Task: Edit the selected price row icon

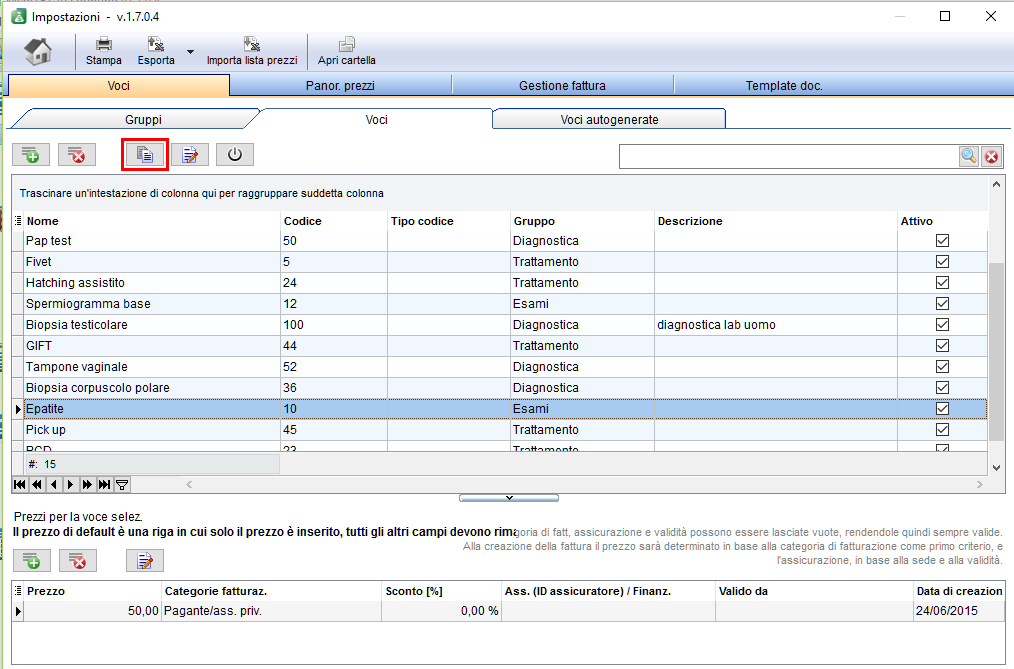Action: [x=145, y=560]
